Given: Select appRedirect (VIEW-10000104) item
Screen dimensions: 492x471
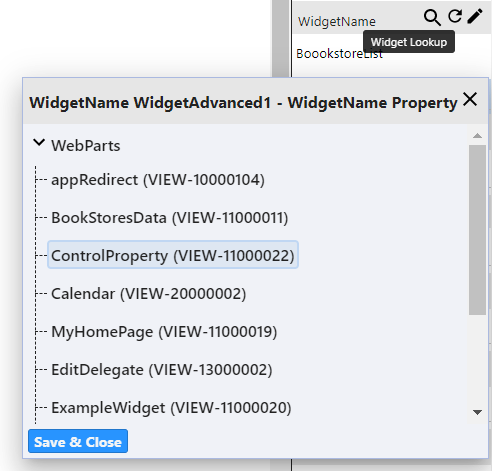Looking at the screenshot, I should pyautogui.click(x=158, y=180).
